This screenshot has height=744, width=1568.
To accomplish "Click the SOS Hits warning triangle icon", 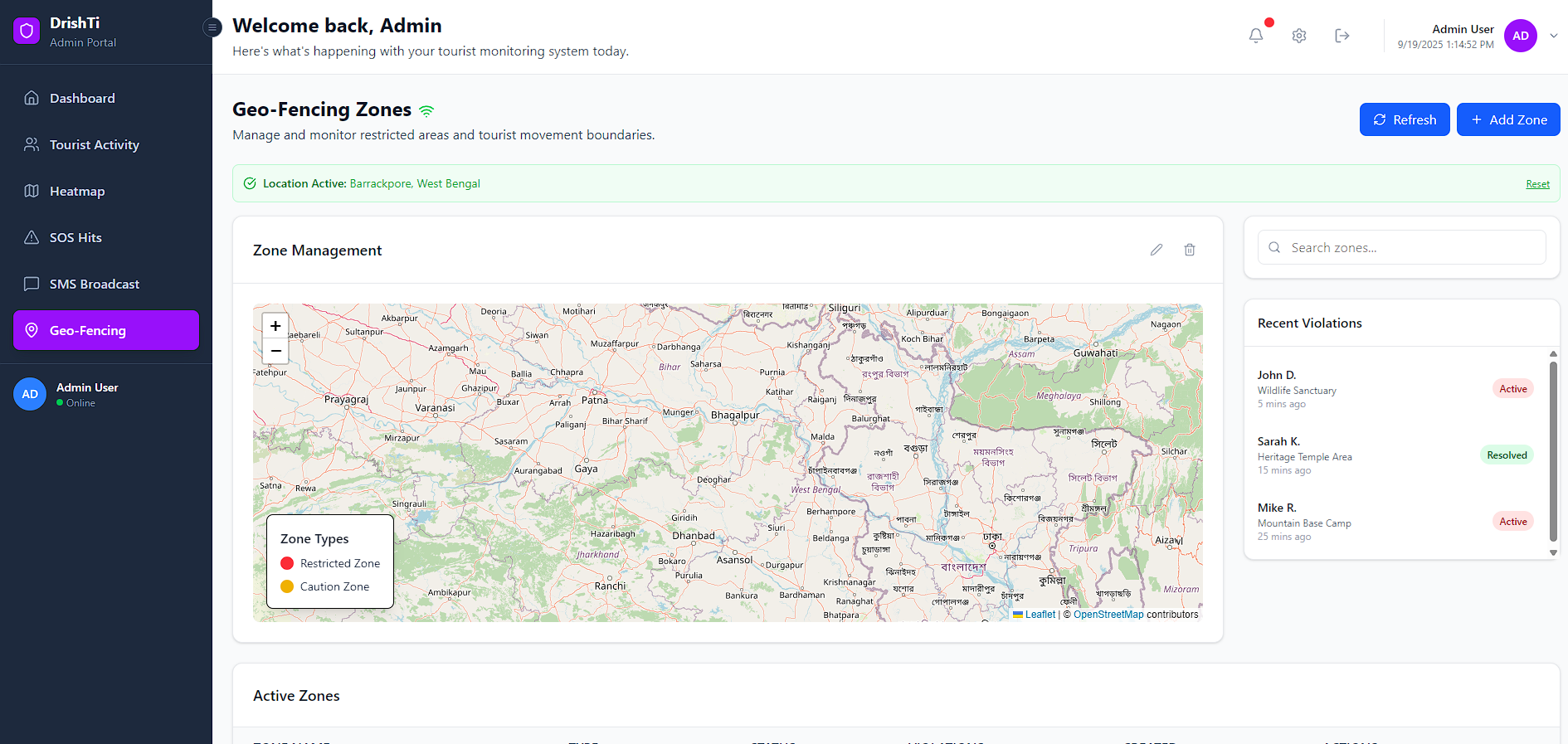I will (x=32, y=237).
